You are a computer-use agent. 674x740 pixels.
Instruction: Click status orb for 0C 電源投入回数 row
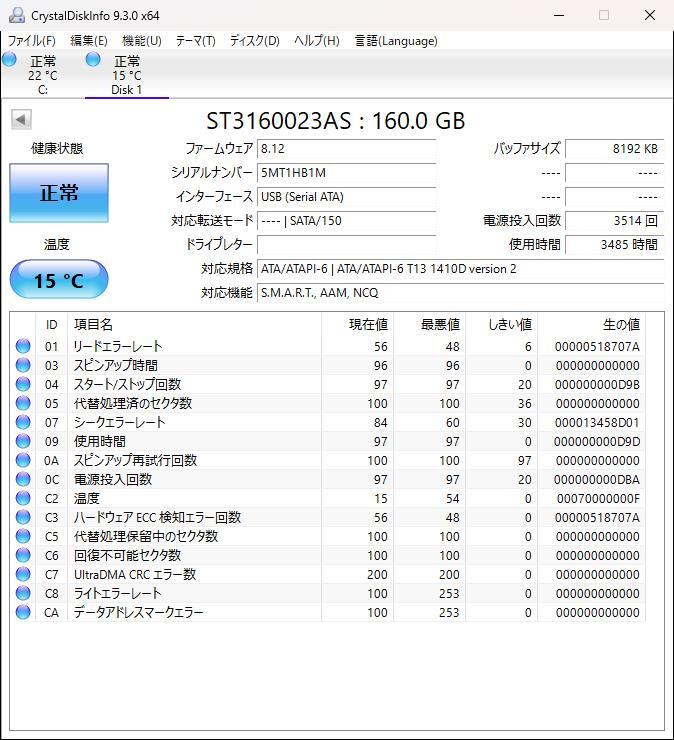23,479
